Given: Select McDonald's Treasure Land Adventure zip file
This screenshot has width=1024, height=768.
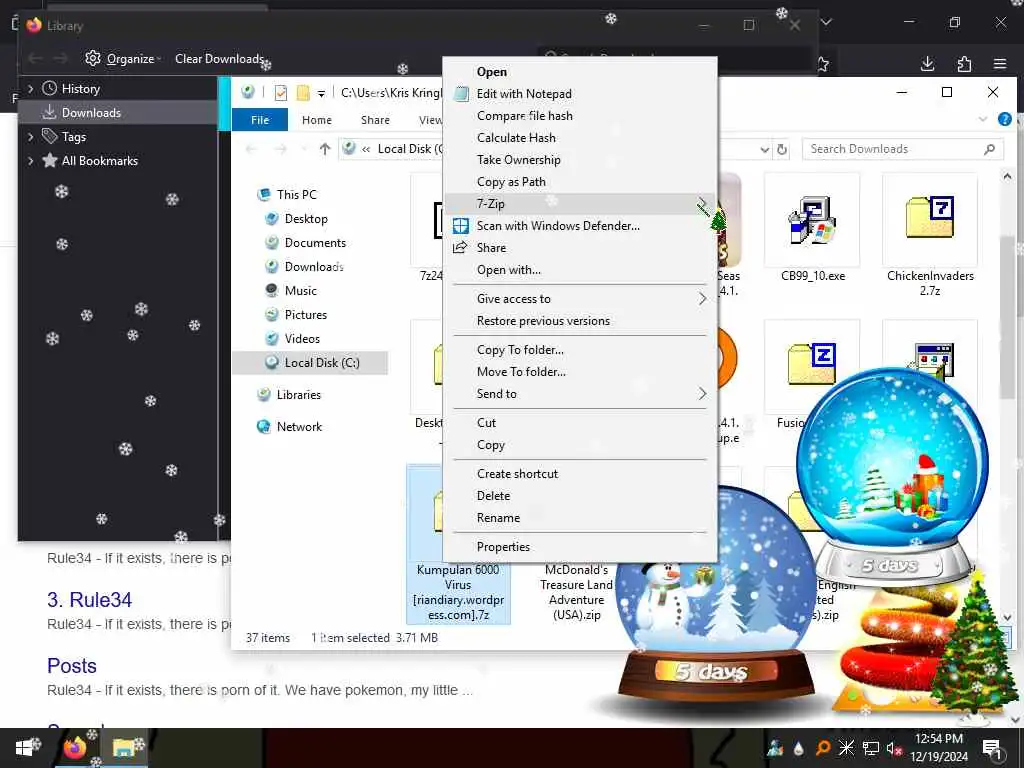Looking at the screenshot, I should [x=576, y=592].
